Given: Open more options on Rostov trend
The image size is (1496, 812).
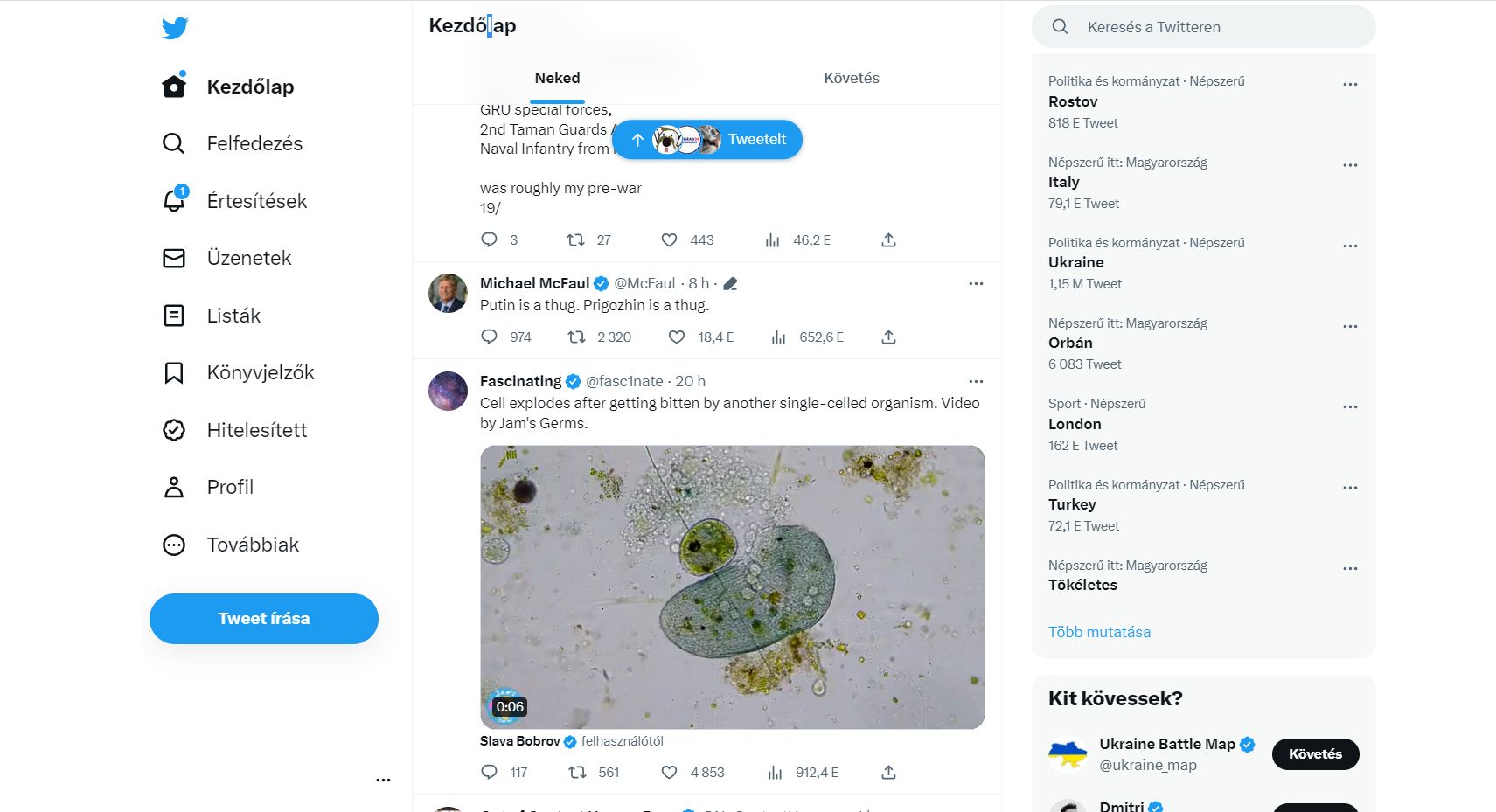Looking at the screenshot, I should click(x=1350, y=85).
